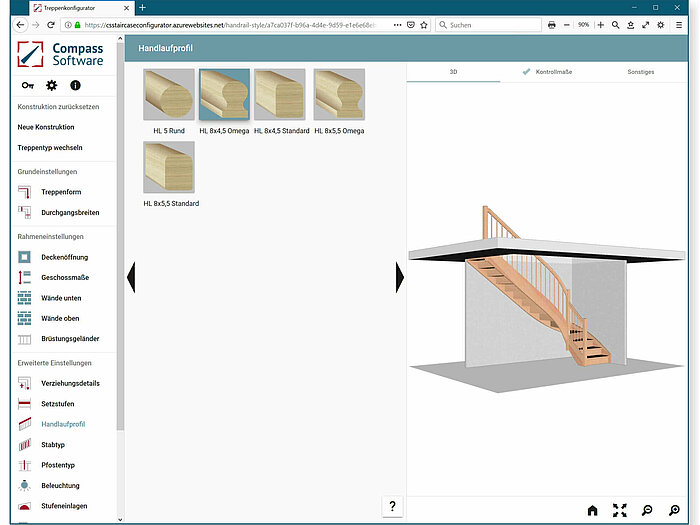Click the right-pointing black arrow divider
This screenshot has width=700, height=525.
point(400,276)
